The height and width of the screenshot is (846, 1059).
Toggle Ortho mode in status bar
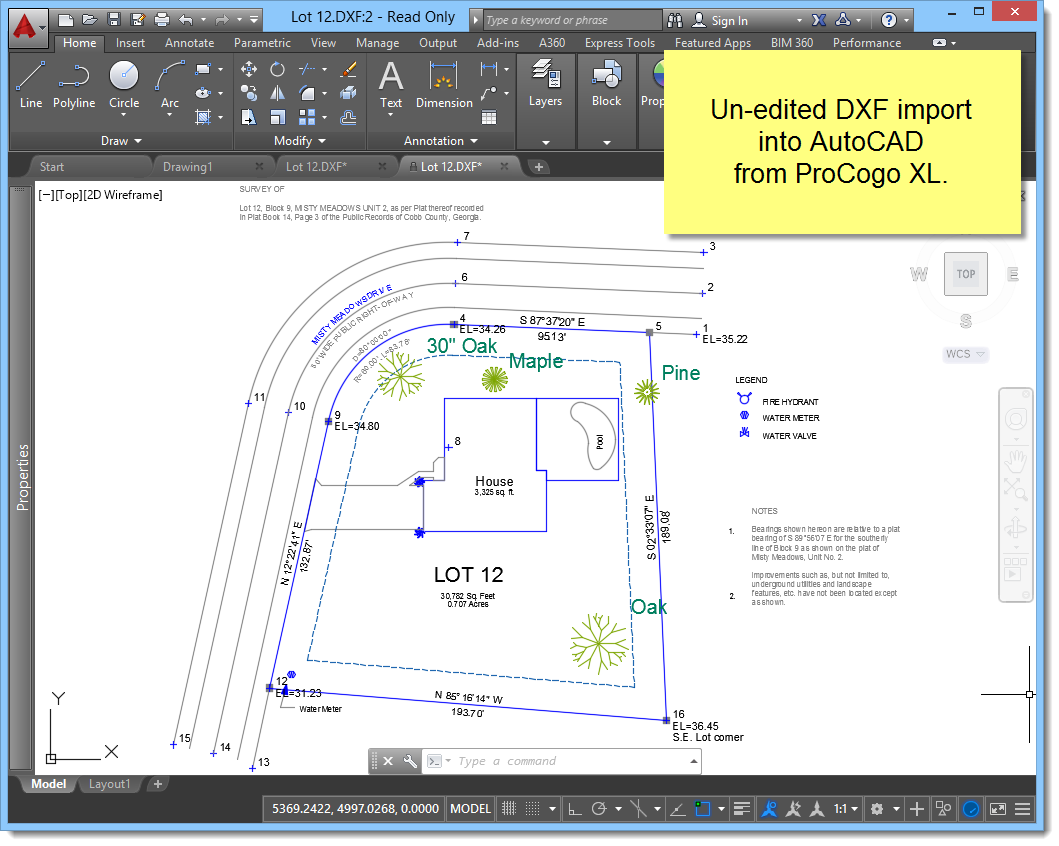pos(575,809)
